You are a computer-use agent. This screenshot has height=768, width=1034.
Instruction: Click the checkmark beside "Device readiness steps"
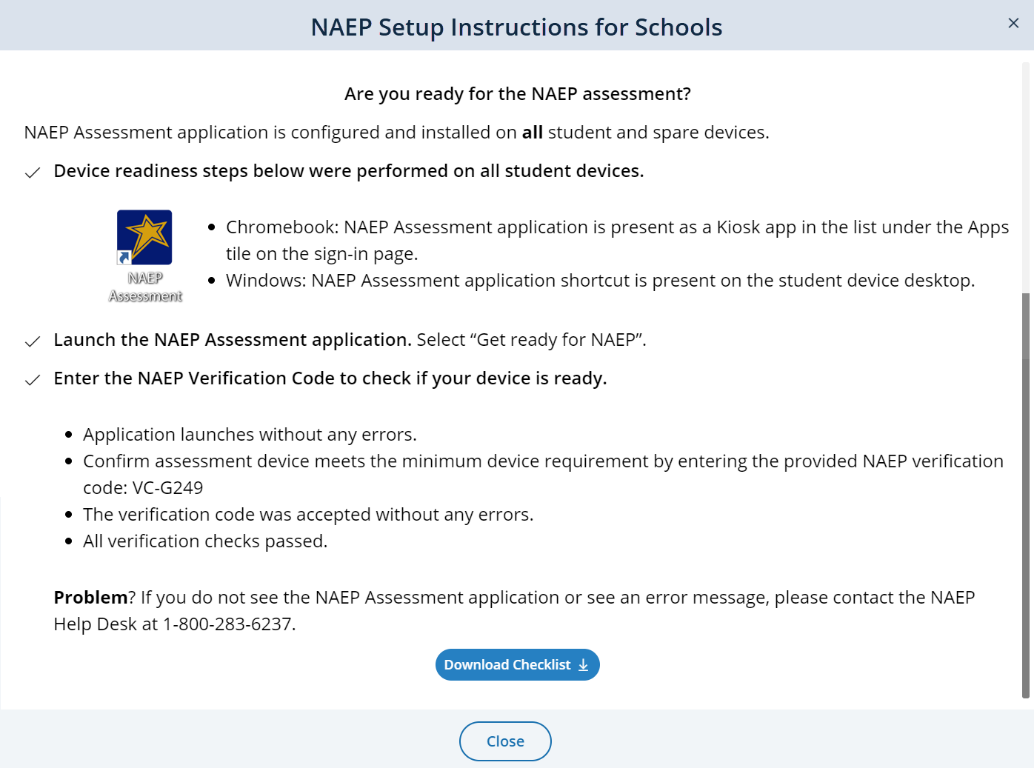(x=33, y=173)
